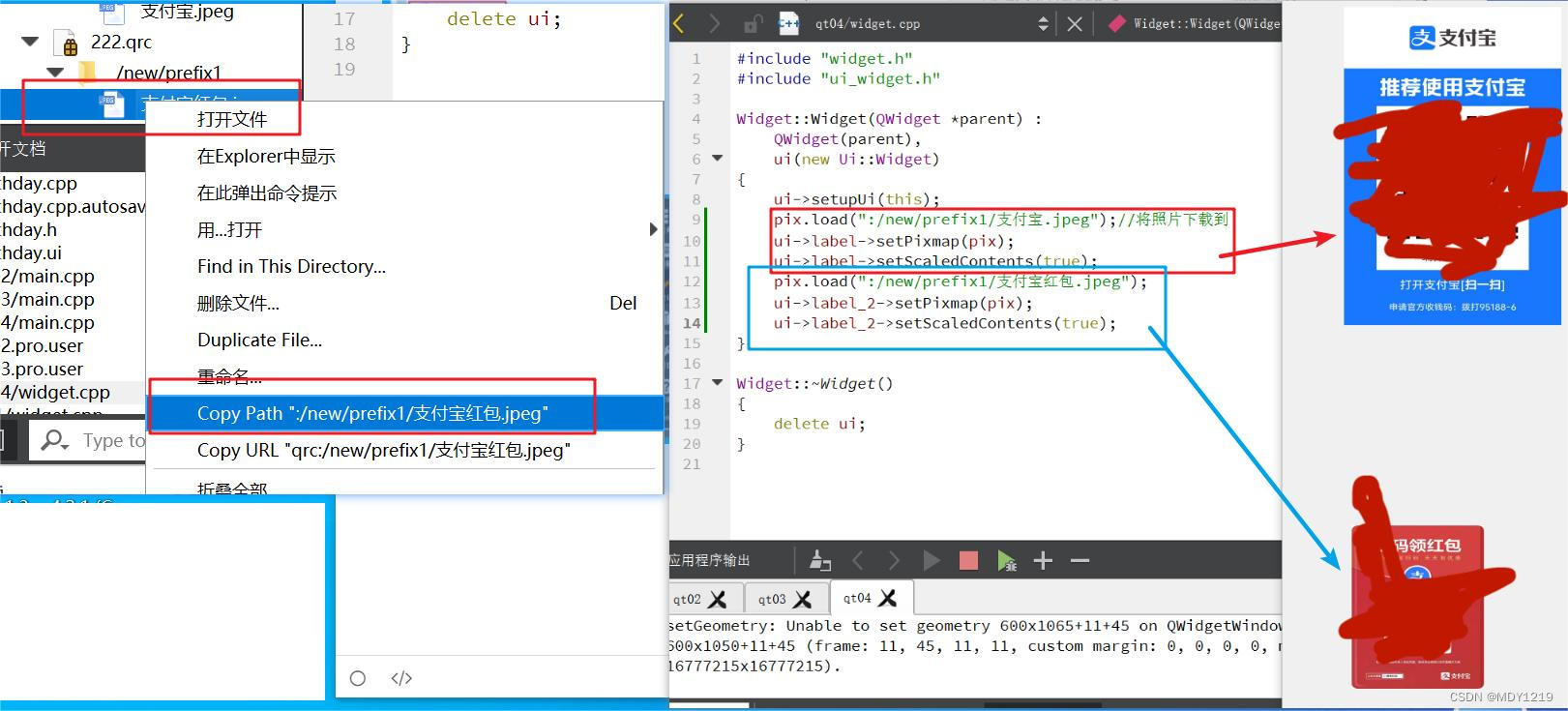1568x711 pixels.
Task: Close the qt03 output tab
Action: pyautogui.click(x=802, y=600)
